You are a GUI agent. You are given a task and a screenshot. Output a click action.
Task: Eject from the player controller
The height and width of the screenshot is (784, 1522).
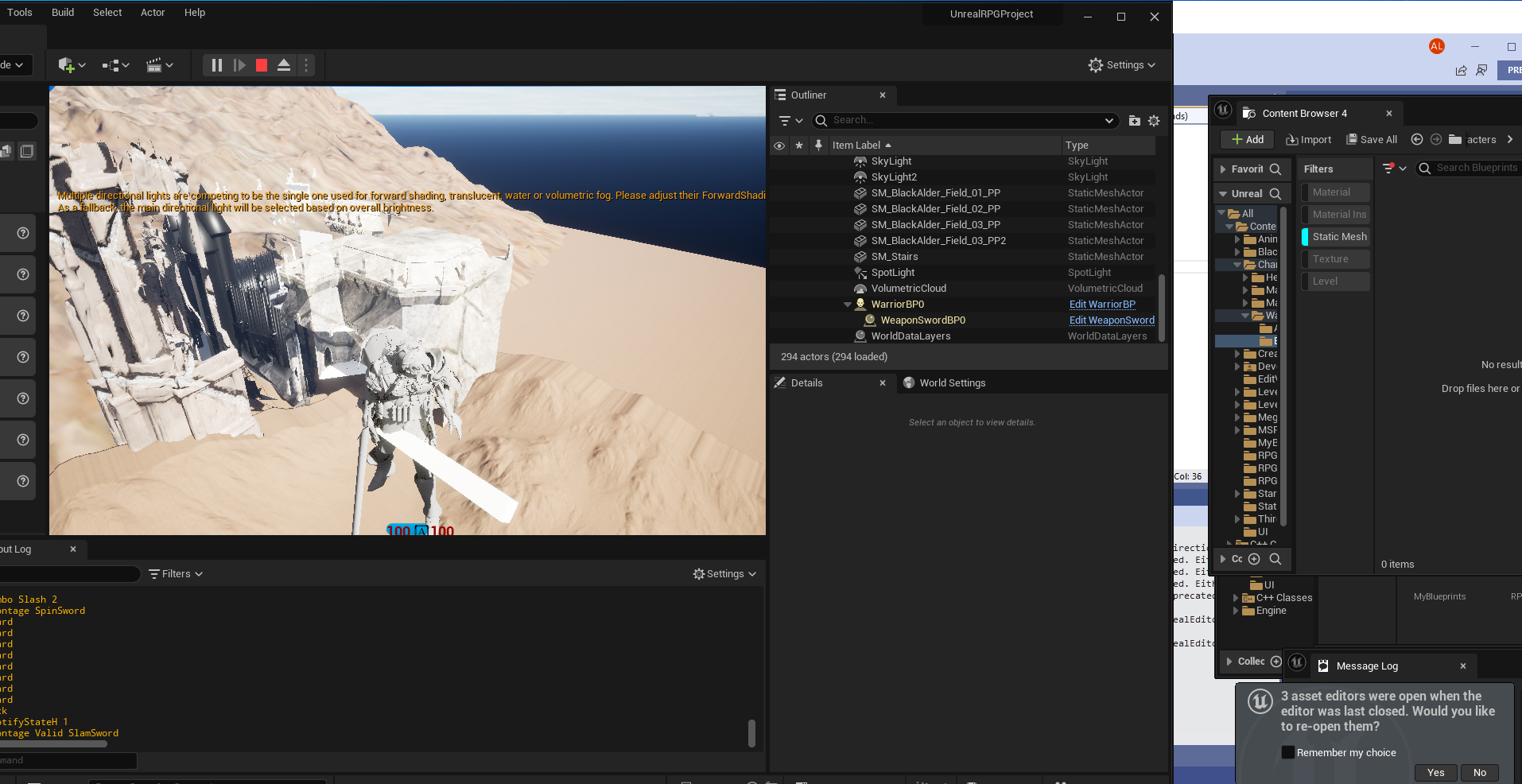click(x=283, y=65)
